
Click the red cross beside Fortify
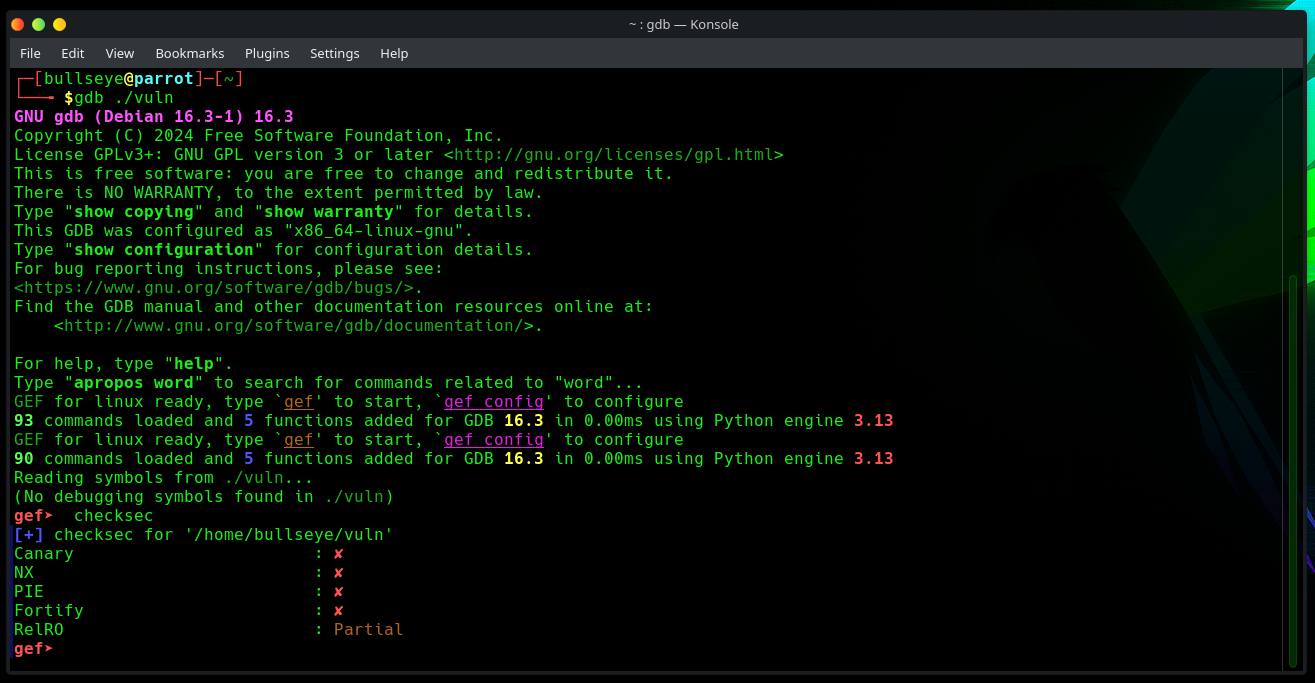(339, 611)
